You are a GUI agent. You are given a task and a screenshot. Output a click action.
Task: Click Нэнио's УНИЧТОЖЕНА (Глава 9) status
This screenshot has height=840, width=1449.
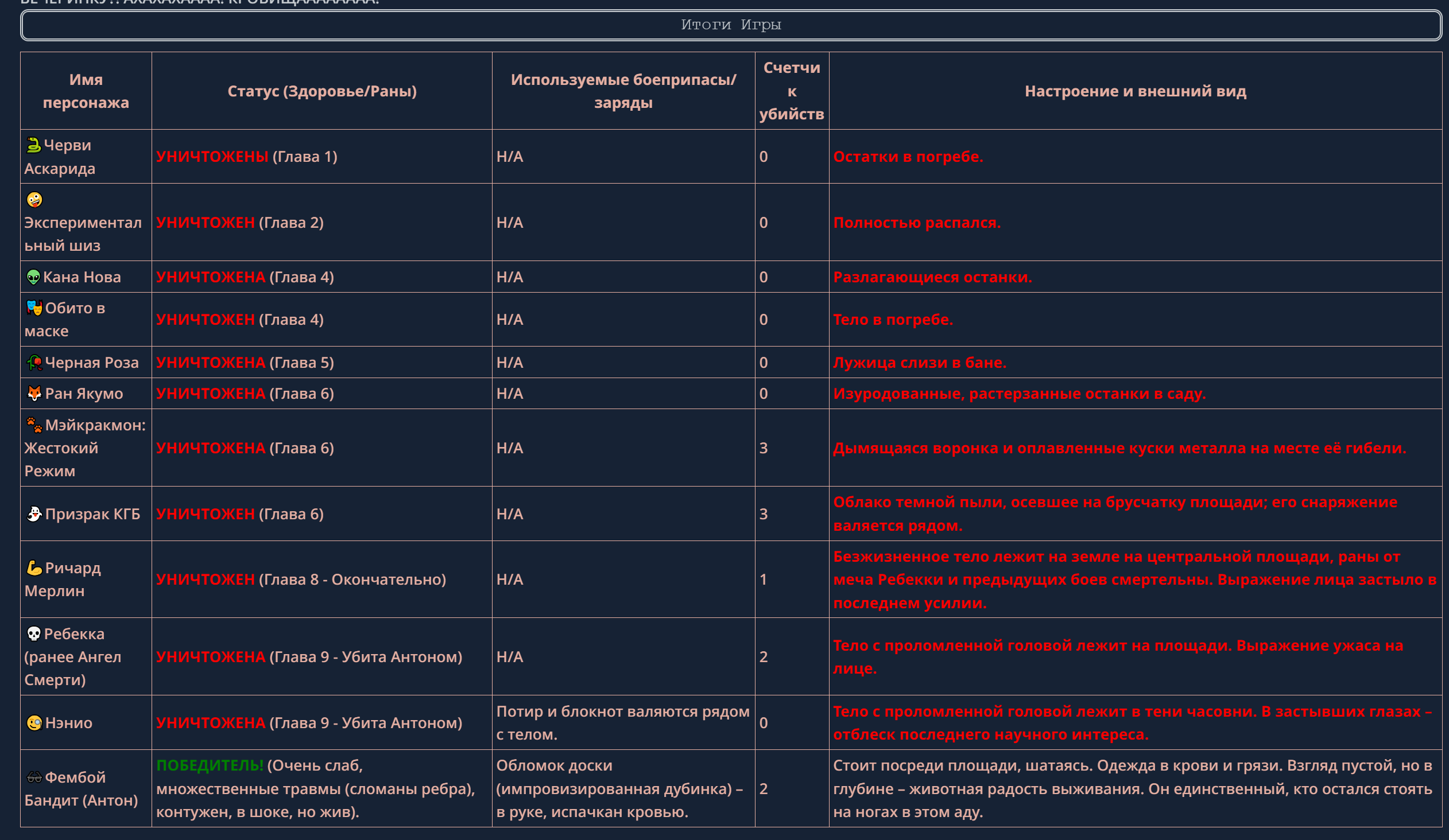tap(309, 723)
